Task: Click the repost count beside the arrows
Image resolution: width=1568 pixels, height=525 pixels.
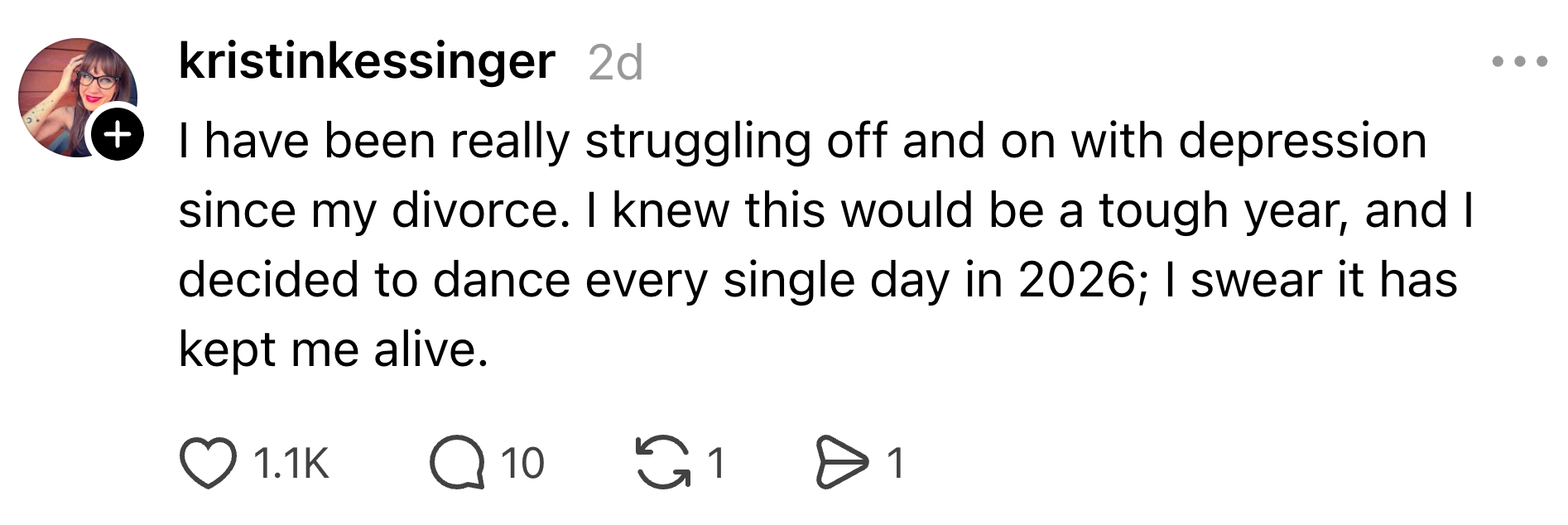Action: click(716, 464)
